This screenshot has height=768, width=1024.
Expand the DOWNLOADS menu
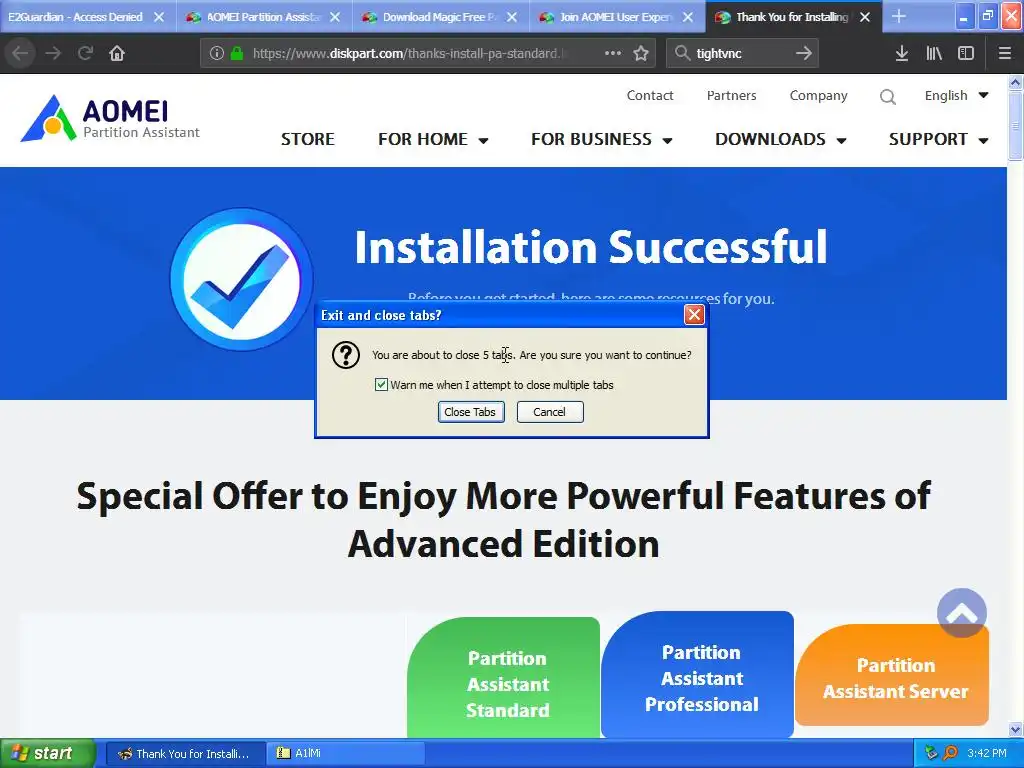[x=780, y=139]
